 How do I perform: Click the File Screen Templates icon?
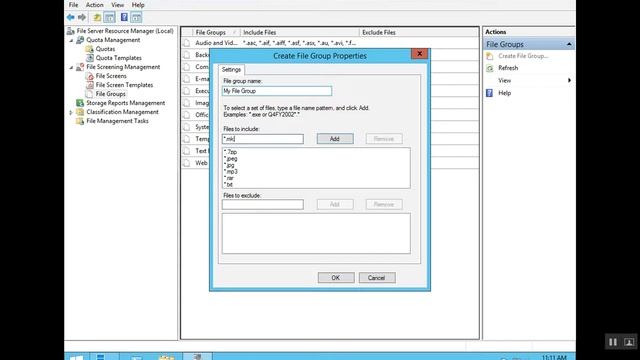89,85
